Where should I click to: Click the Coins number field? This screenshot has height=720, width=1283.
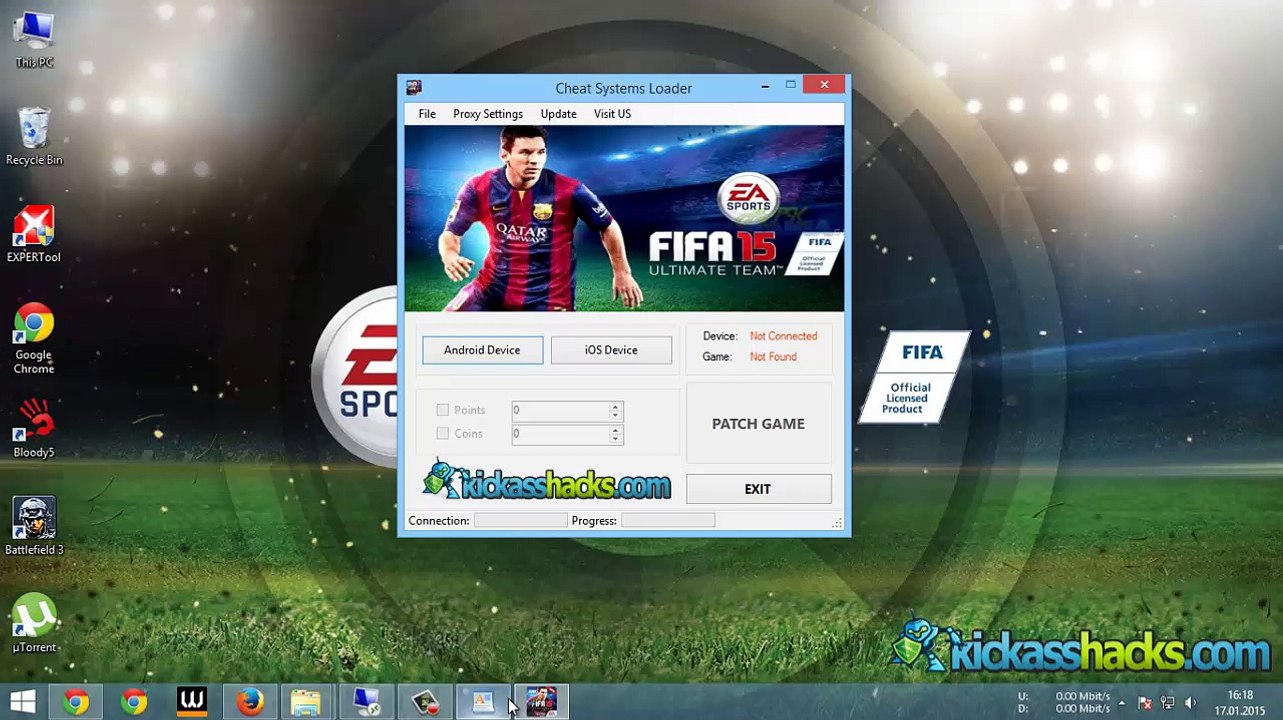(x=567, y=433)
